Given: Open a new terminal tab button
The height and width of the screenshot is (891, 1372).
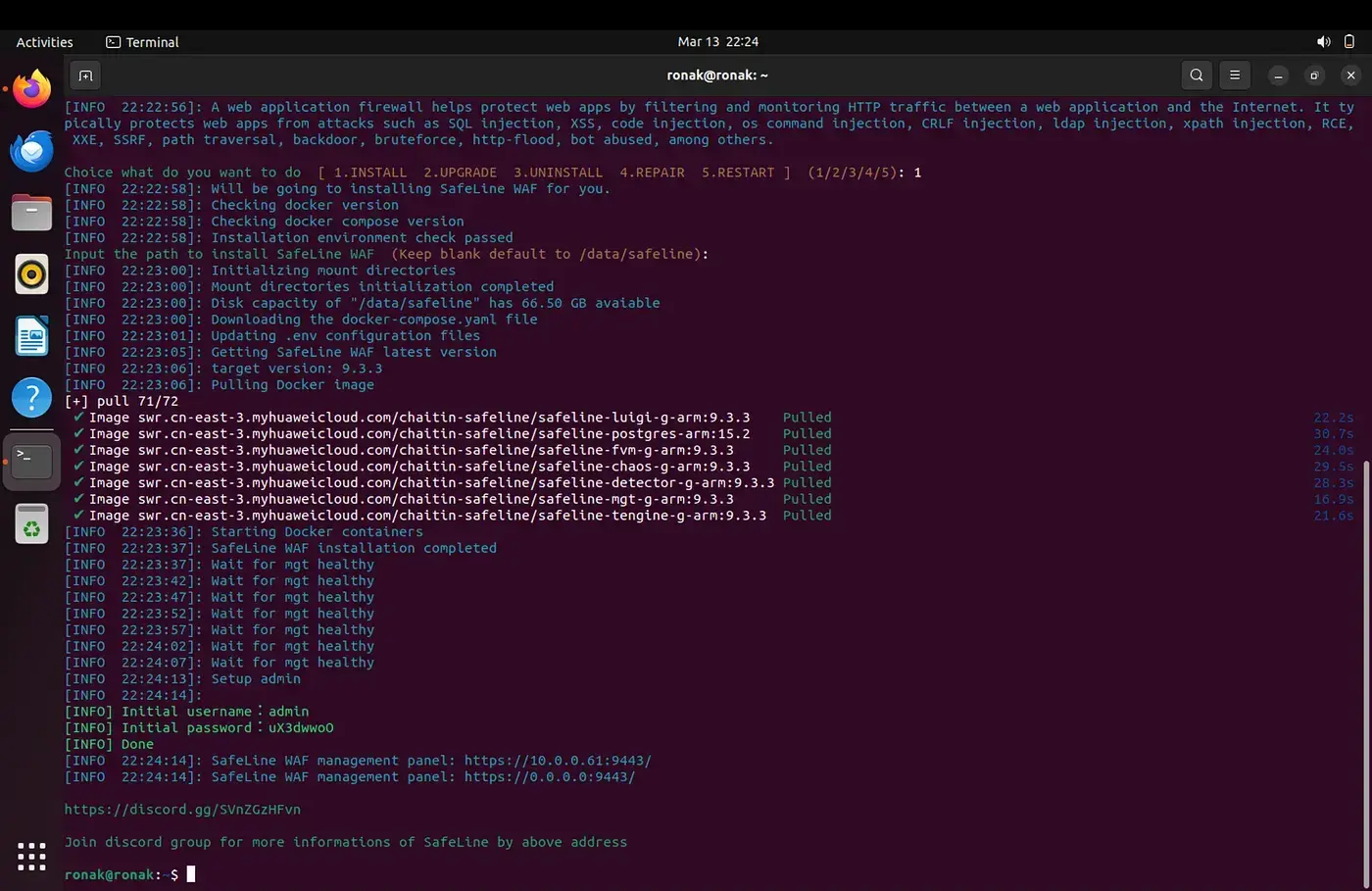Looking at the screenshot, I should pos(85,75).
